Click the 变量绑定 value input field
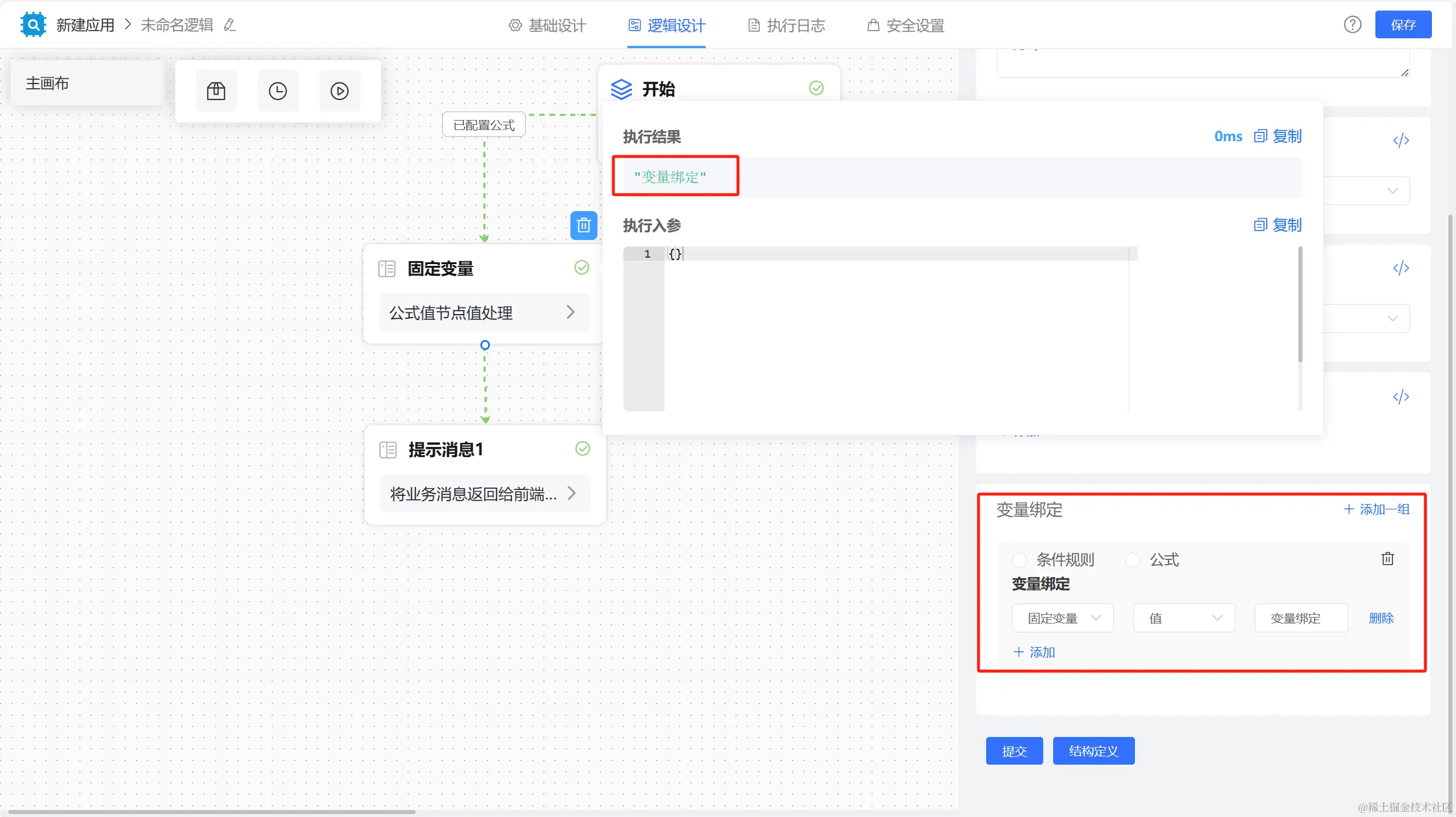 pos(1300,618)
